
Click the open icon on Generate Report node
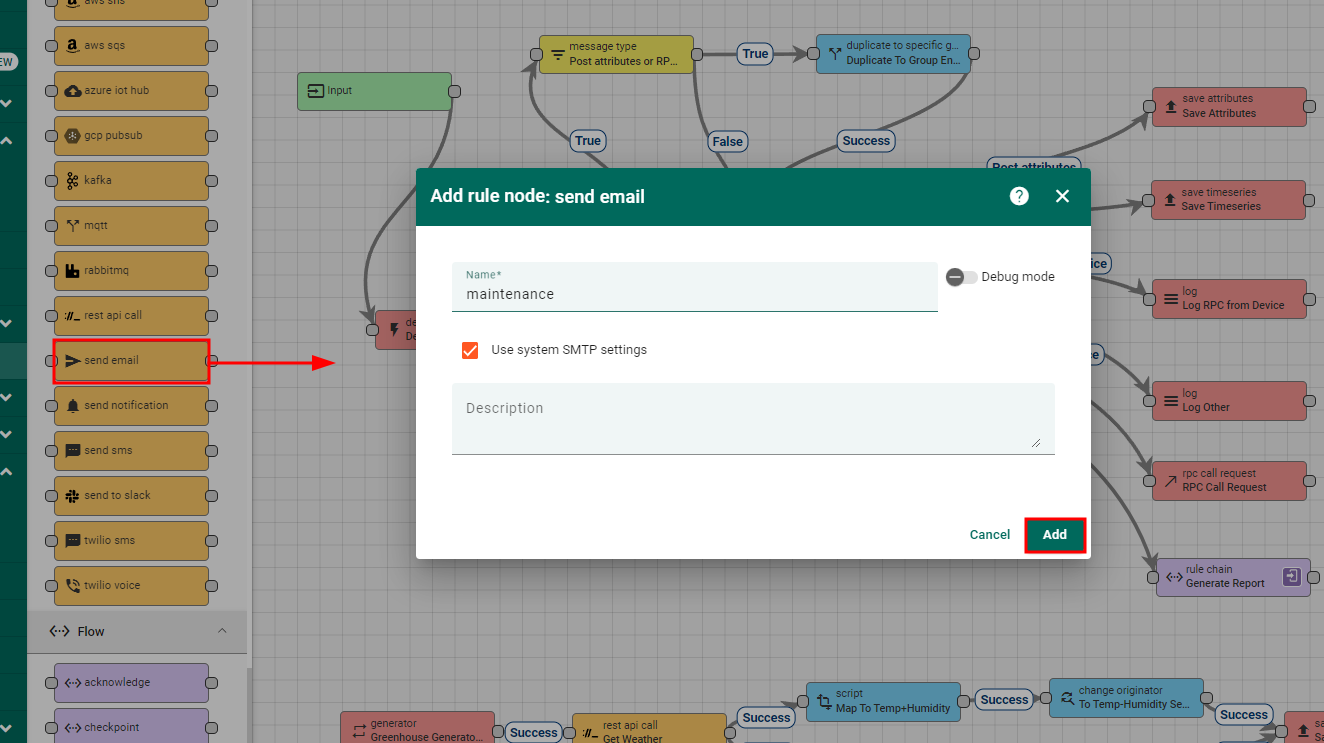[1292, 576]
